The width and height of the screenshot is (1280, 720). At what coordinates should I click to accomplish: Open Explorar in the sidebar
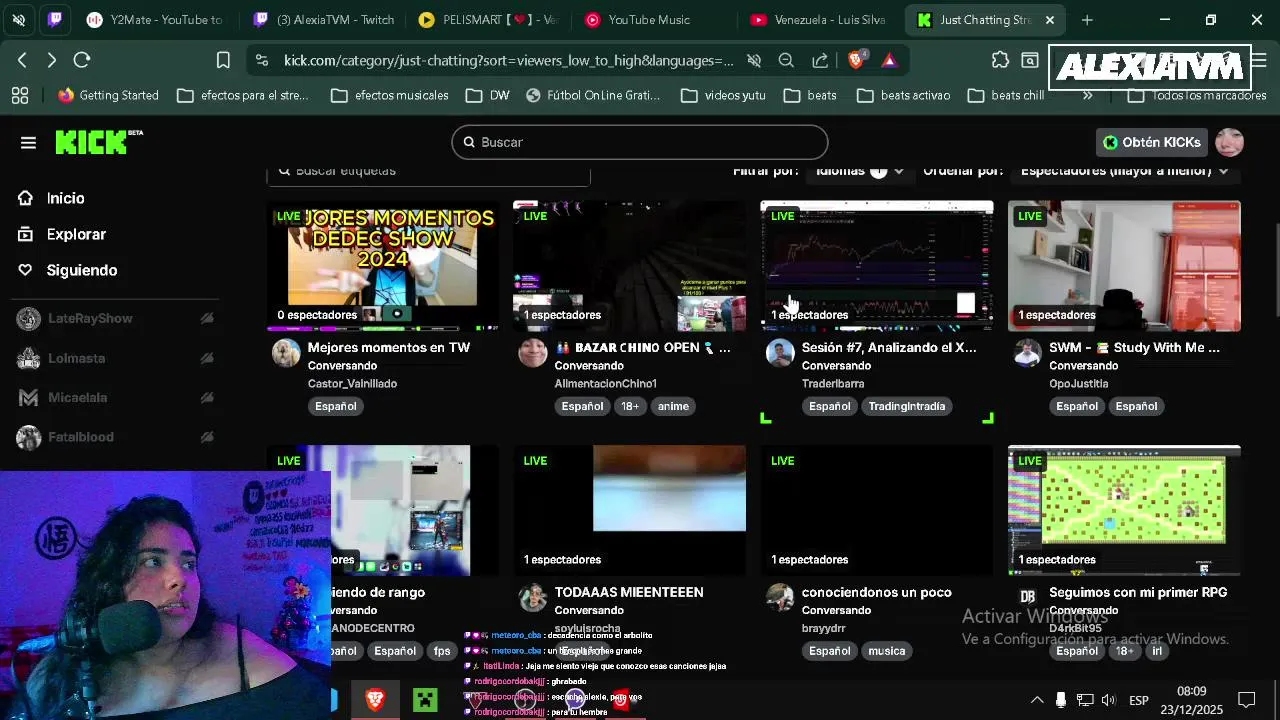click(76, 234)
